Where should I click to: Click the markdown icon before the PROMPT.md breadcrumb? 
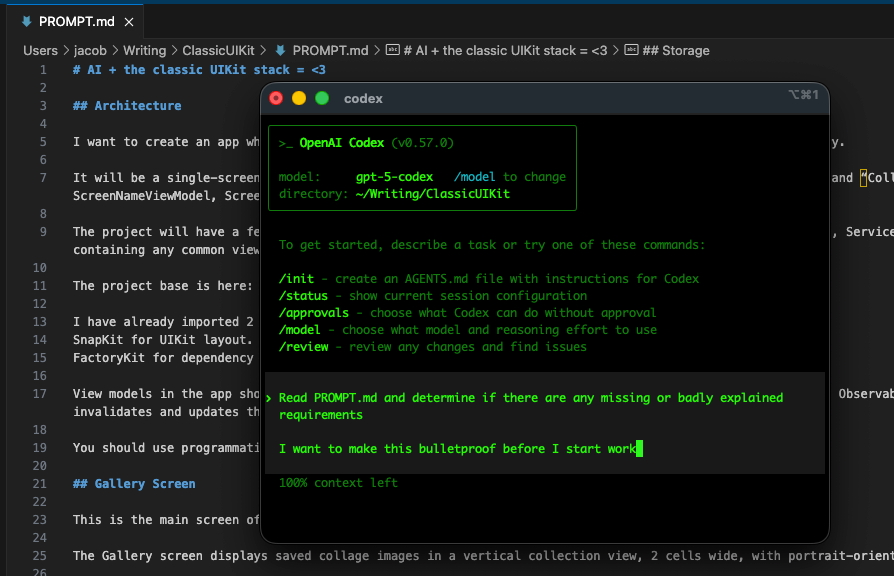click(x=281, y=50)
